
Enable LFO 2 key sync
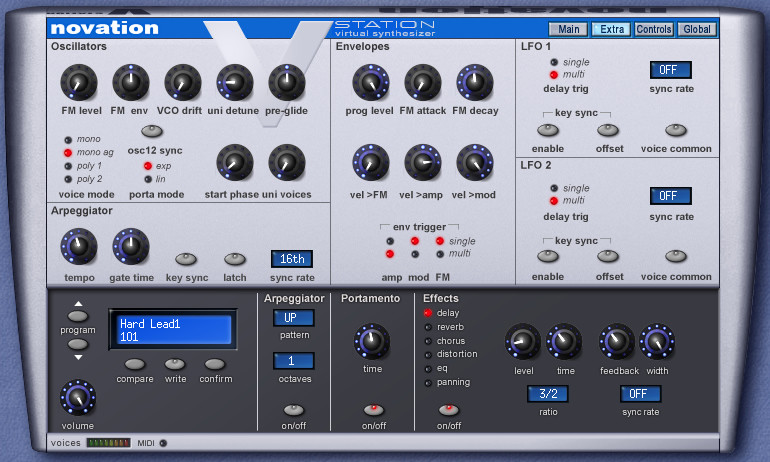[548, 256]
